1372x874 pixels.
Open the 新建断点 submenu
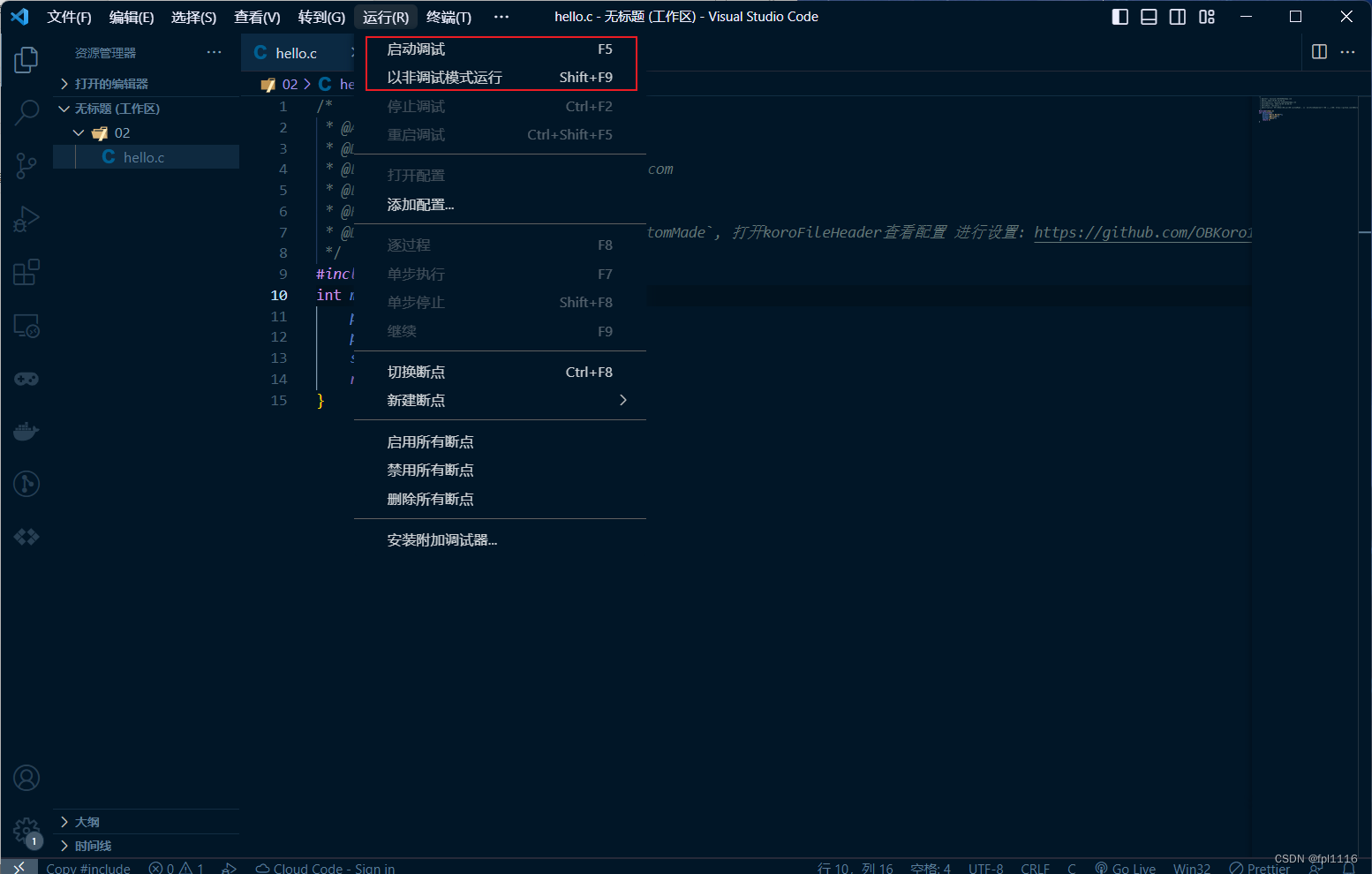500,400
